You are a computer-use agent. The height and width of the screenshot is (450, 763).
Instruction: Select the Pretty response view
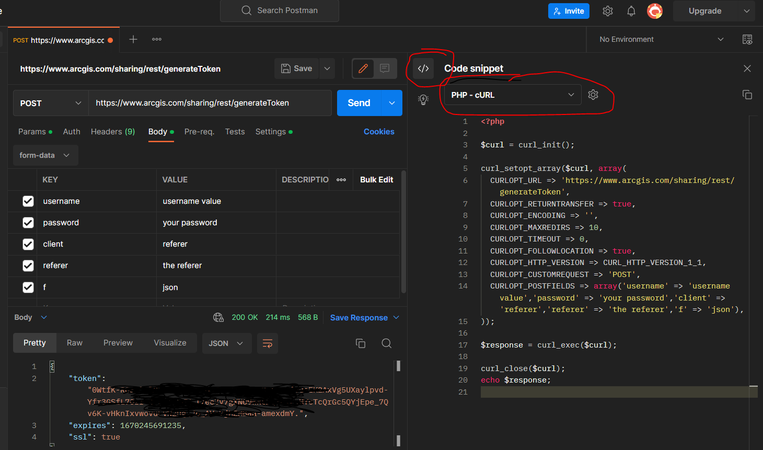[35, 343]
